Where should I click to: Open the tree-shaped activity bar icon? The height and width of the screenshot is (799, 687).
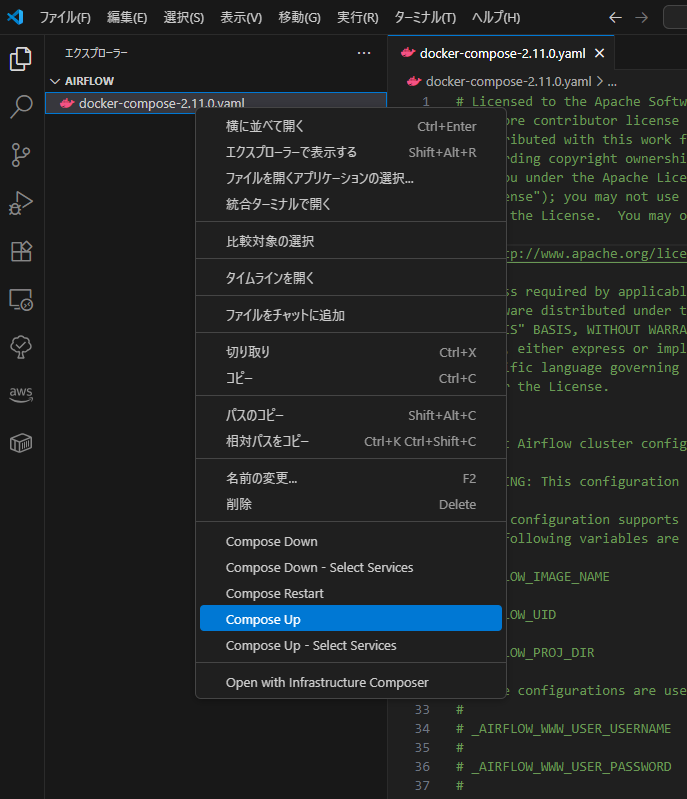(21, 347)
